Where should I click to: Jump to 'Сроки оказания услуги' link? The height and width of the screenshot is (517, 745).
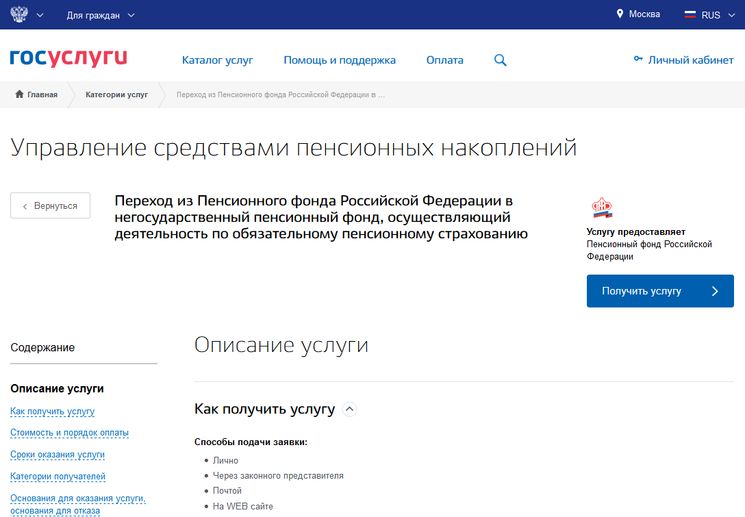point(57,454)
